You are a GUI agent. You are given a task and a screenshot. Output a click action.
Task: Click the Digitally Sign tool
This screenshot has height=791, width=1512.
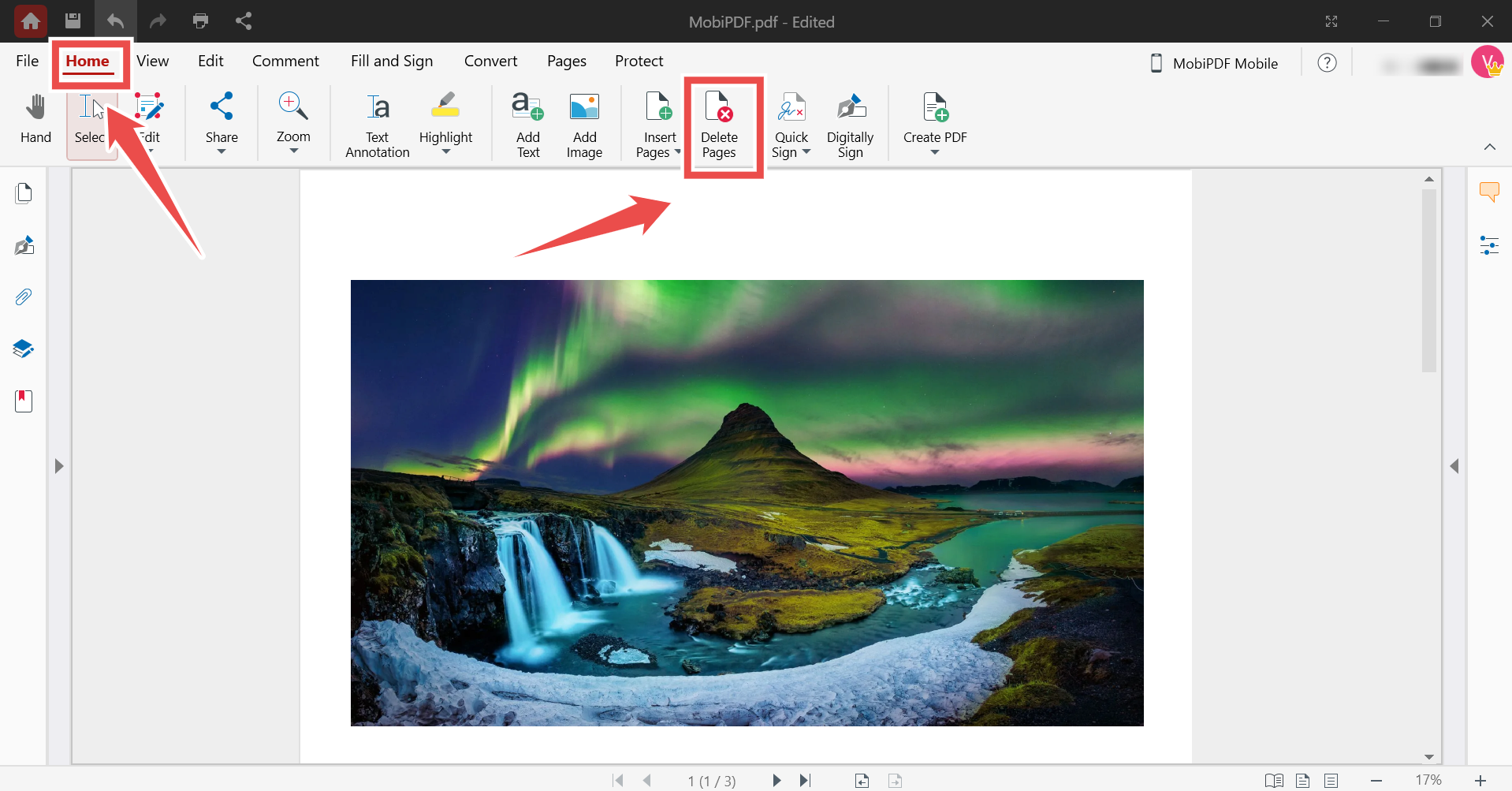coord(850,125)
